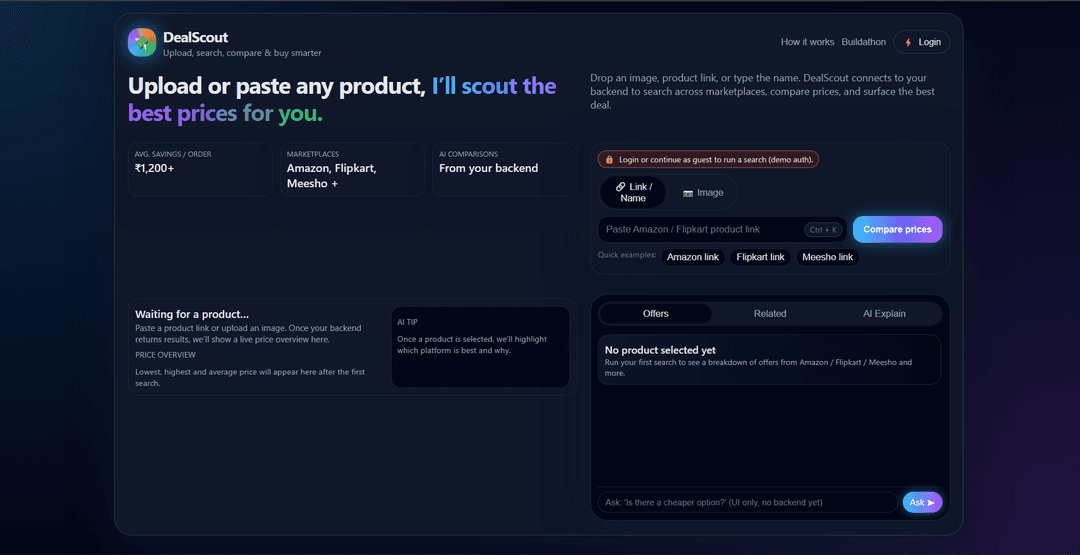This screenshot has height=555, width=1080.
Task: Click the Amazon, Flipkart, Meesho + marketplaces text
Action: [332, 176]
